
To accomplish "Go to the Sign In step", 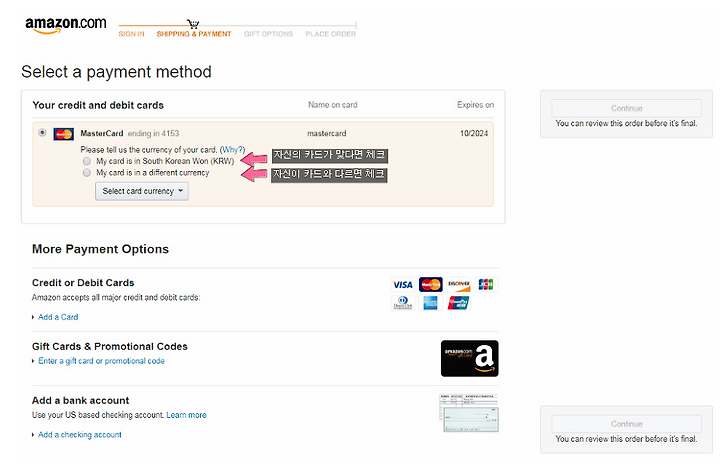I will tap(131, 34).
